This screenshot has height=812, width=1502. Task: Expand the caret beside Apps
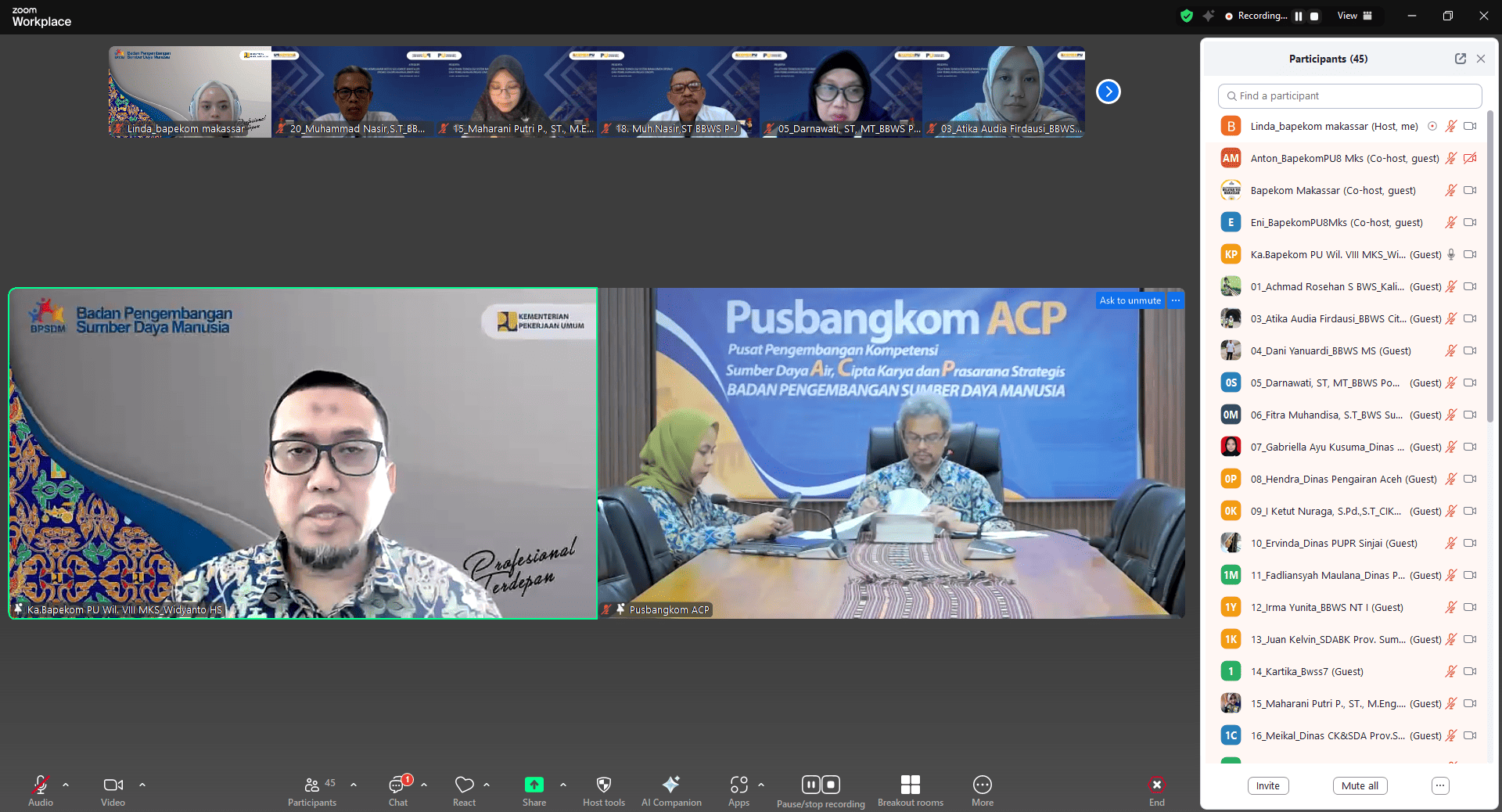tap(761, 784)
